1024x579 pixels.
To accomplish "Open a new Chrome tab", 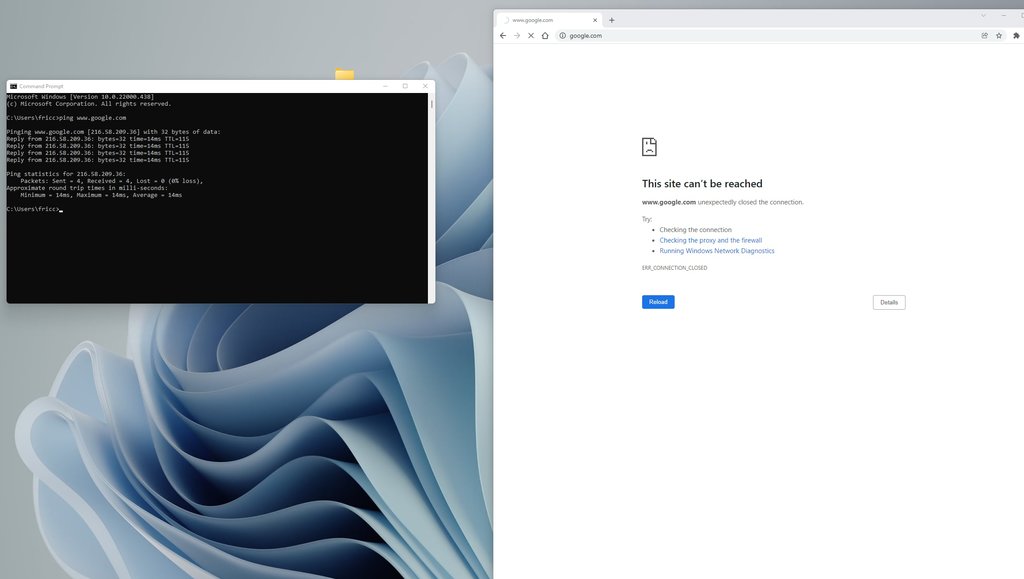I will click(611, 20).
